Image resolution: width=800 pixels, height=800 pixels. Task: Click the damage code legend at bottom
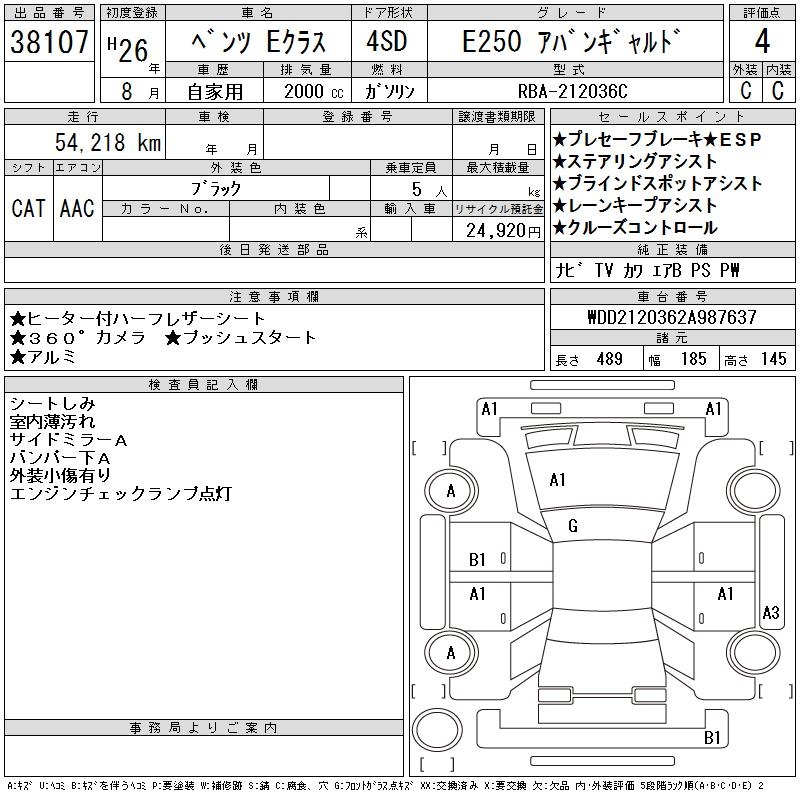(x=386, y=786)
